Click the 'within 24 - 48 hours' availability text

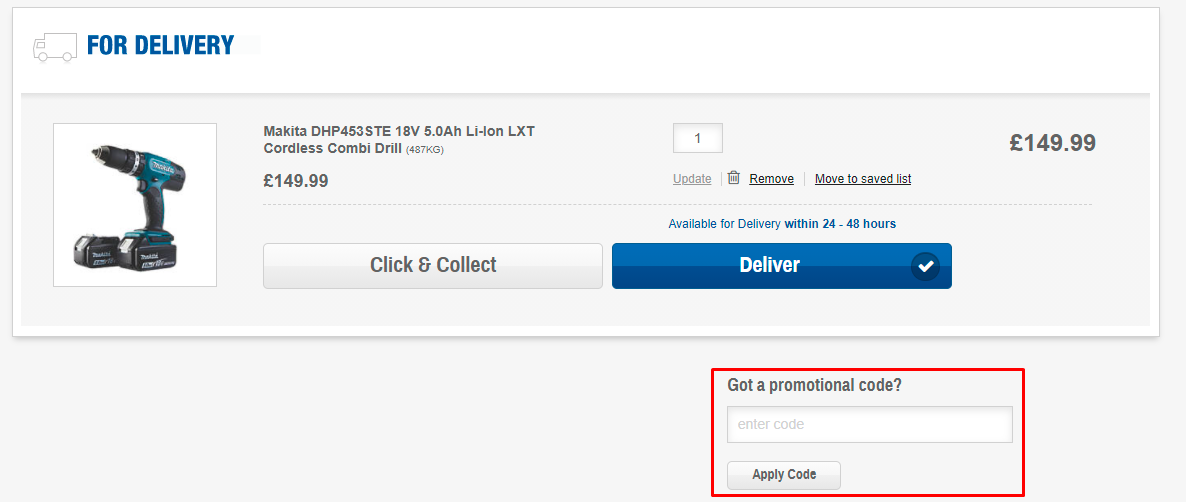pyautogui.click(x=840, y=224)
